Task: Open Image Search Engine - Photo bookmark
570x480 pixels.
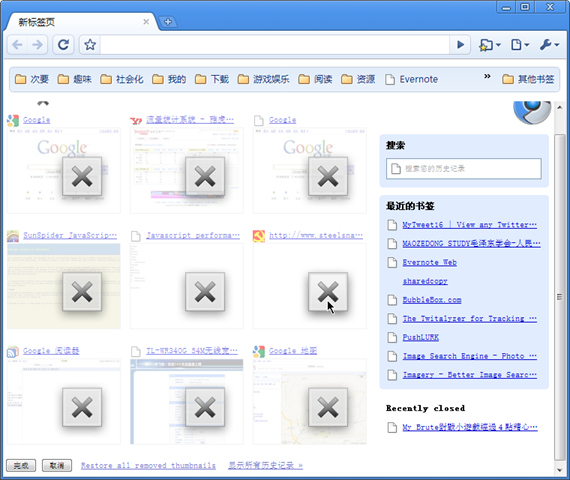Action: pyautogui.click(x=469, y=356)
